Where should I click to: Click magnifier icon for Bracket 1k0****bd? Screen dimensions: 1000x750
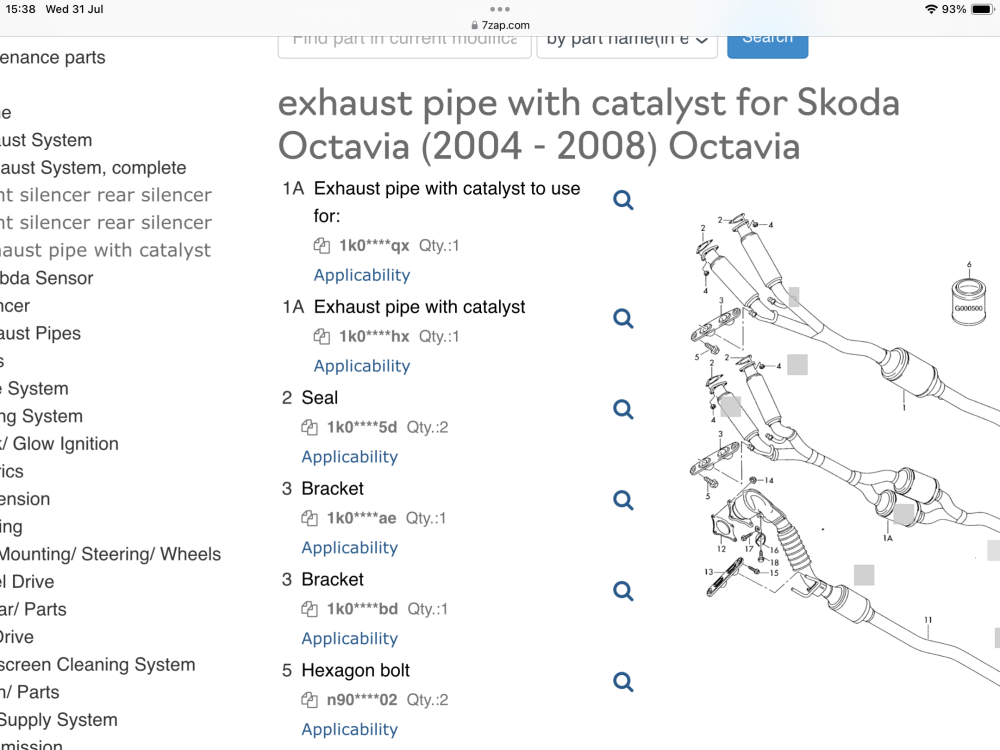(x=623, y=591)
